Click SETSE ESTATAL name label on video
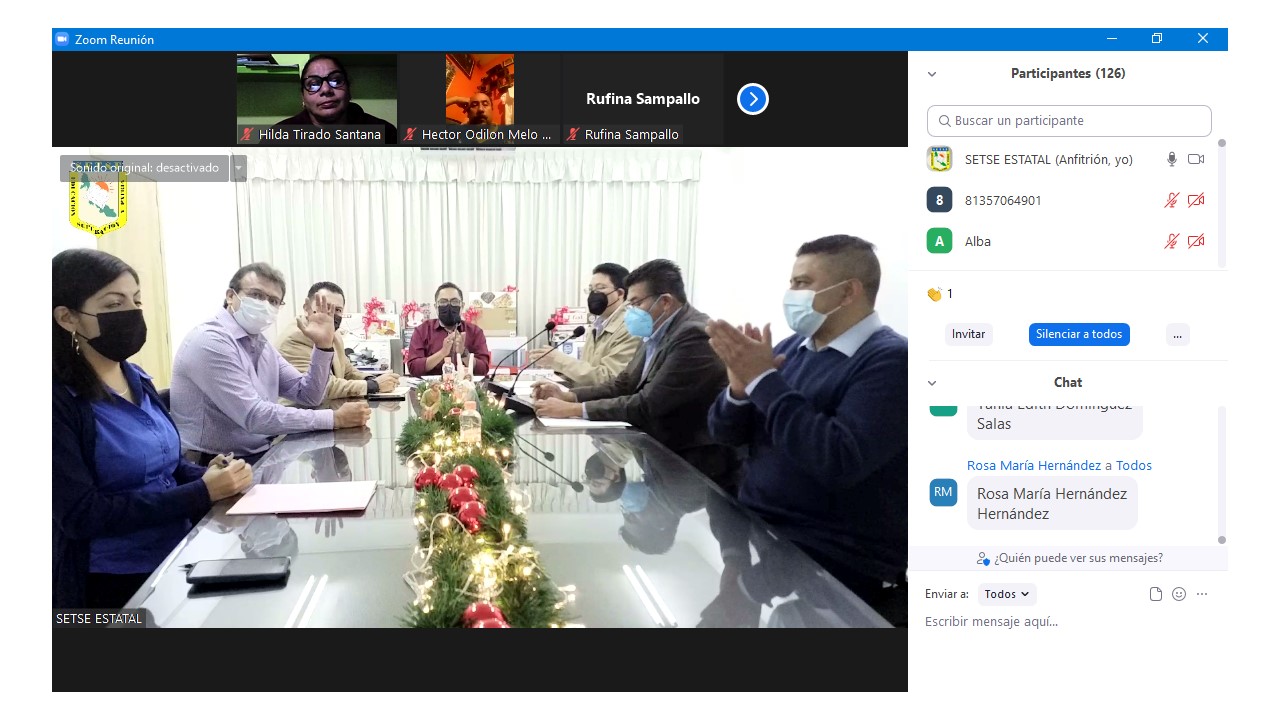The width and height of the screenshot is (1280, 720). tap(99, 619)
